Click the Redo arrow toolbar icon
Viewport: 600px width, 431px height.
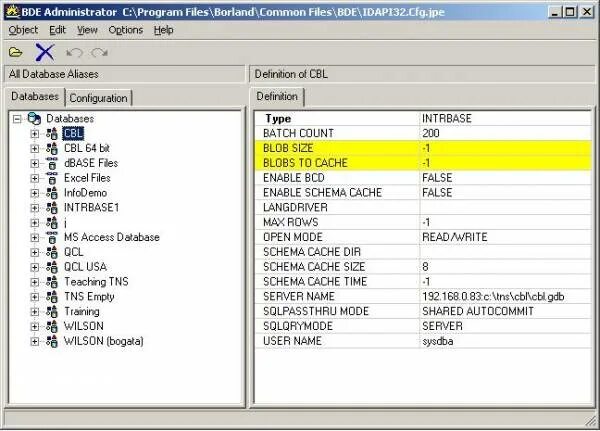(x=99, y=52)
